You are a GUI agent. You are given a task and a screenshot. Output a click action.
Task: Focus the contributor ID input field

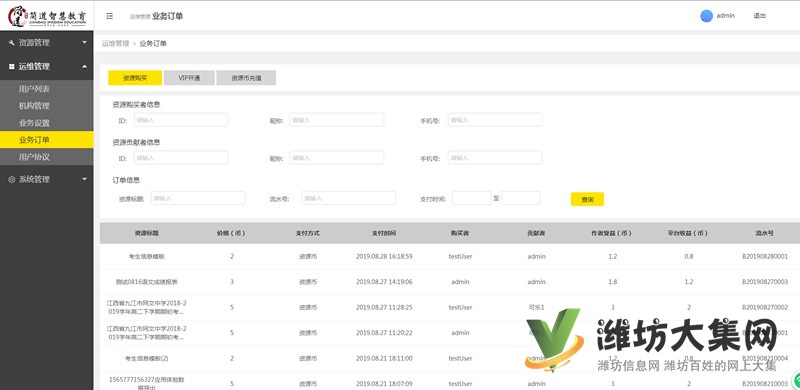[181, 158]
